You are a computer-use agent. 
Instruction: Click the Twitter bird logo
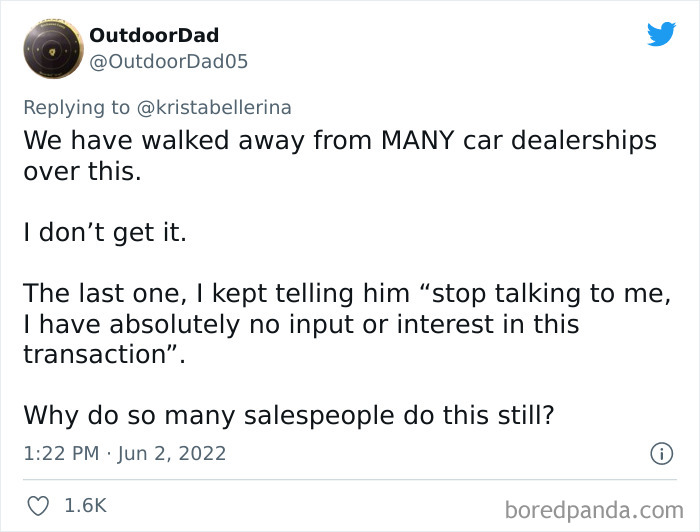[661, 34]
